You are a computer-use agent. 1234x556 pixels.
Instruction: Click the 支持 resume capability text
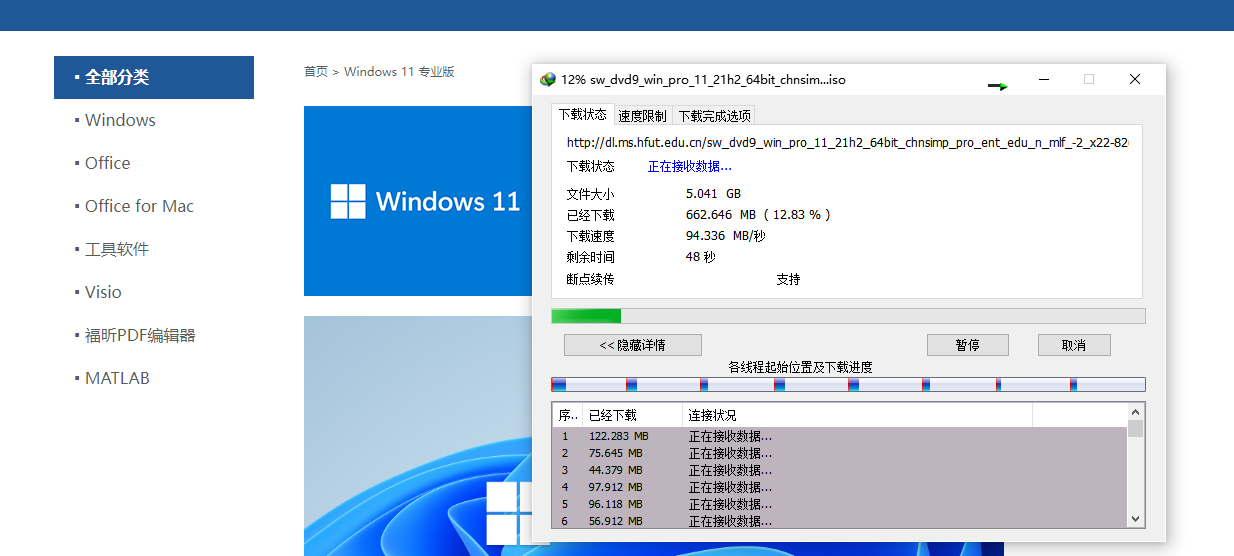(788, 279)
